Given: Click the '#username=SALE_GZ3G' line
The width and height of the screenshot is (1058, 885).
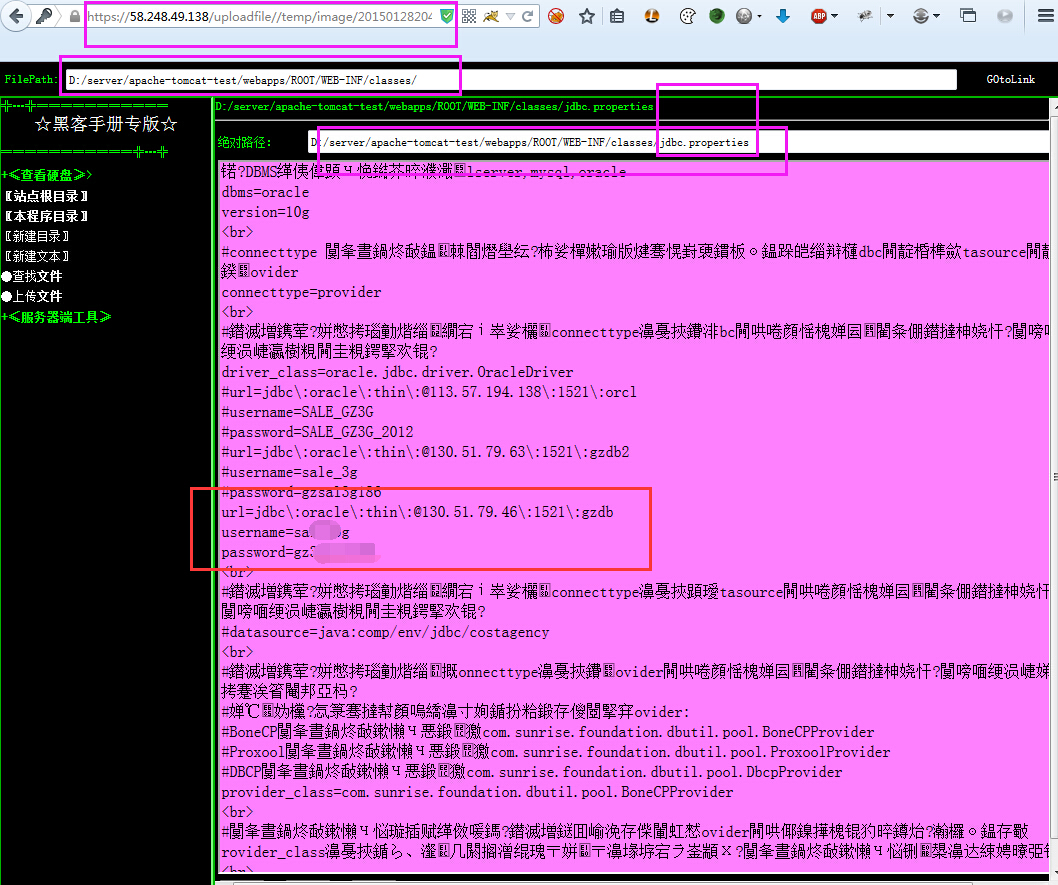Looking at the screenshot, I should (x=298, y=412).
